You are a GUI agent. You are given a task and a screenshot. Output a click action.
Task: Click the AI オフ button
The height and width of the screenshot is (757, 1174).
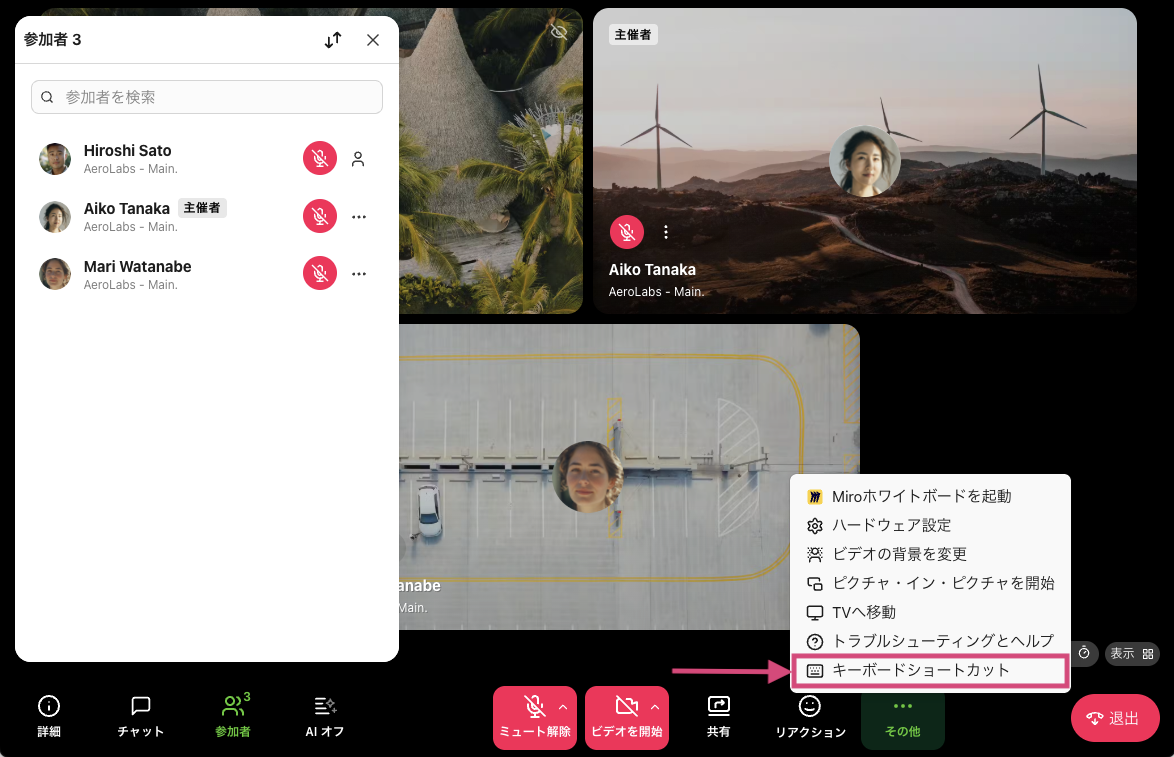point(324,717)
